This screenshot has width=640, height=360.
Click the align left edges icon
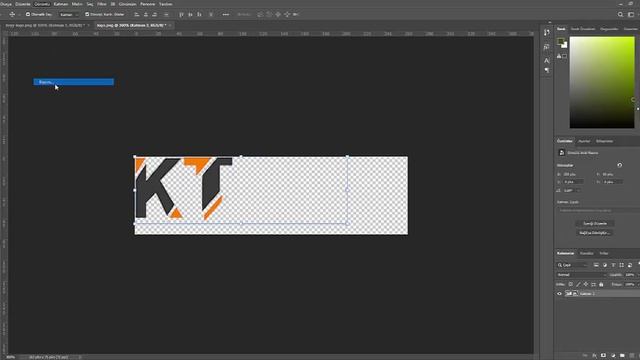click(x=137, y=14)
